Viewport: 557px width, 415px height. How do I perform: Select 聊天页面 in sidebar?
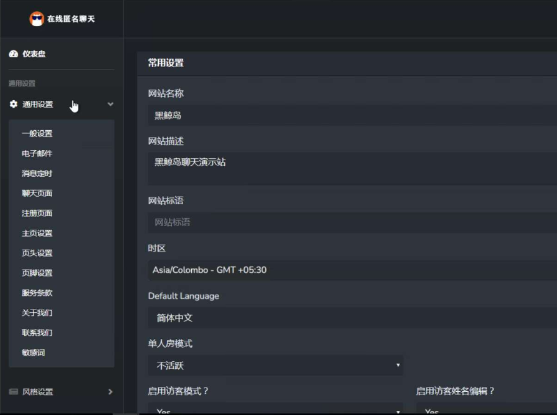[37, 193]
